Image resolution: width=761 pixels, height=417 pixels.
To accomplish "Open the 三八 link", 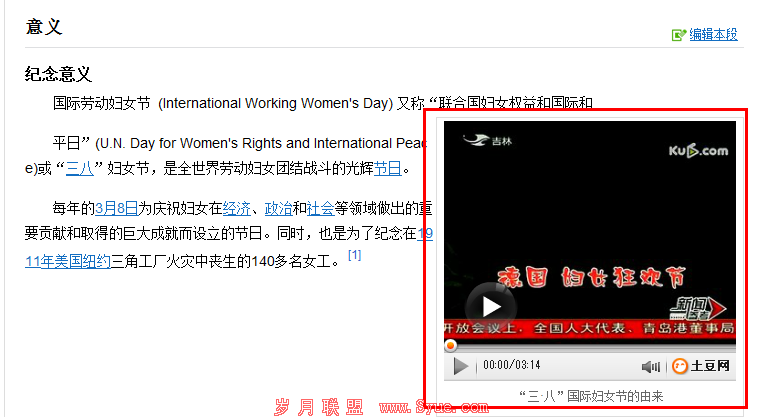I will pos(79,168).
